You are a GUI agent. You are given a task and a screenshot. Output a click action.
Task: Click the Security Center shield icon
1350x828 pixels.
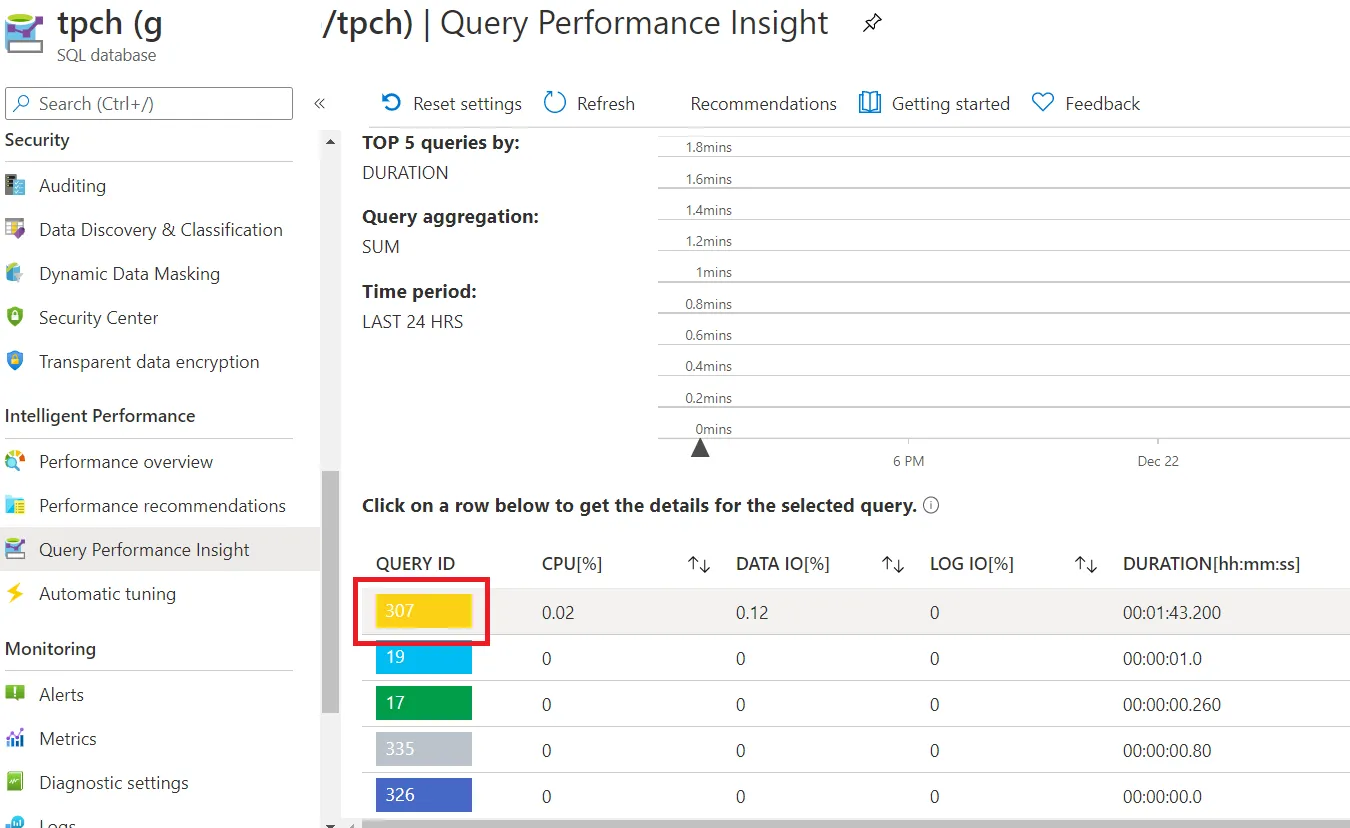pyautogui.click(x=15, y=317)
